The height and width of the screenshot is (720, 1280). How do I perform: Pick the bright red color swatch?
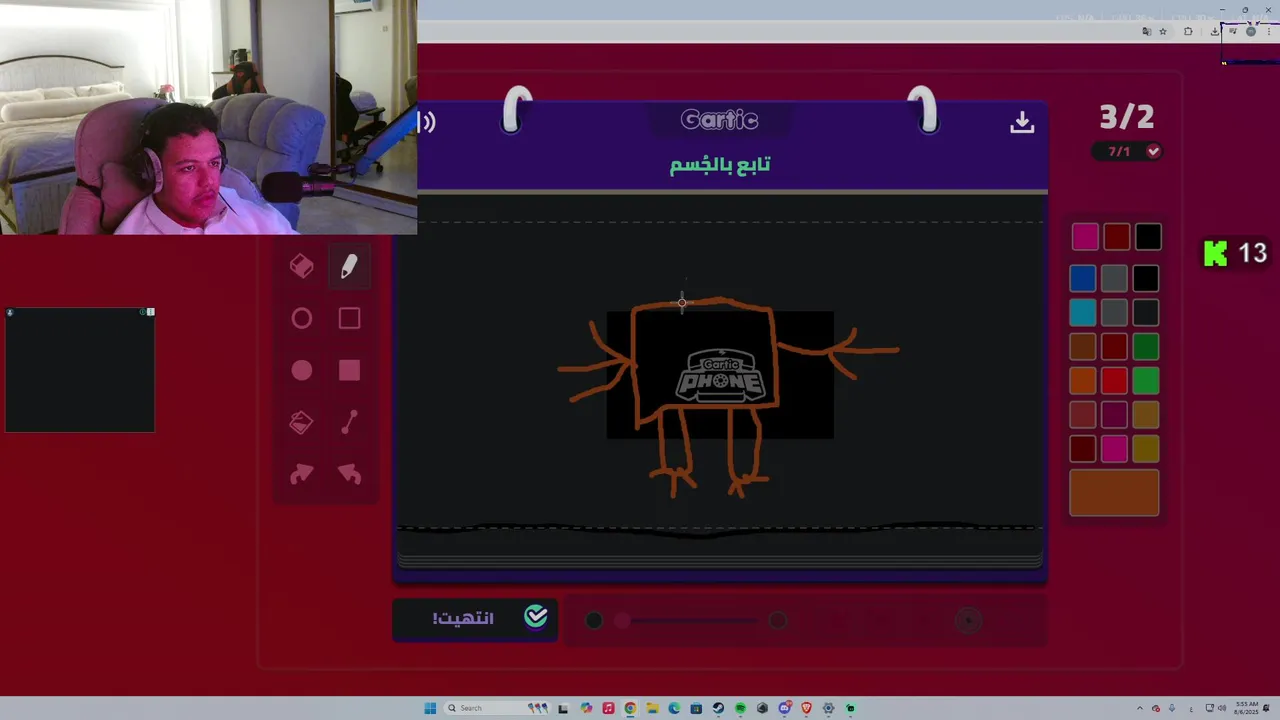[x=1114, y=381]
